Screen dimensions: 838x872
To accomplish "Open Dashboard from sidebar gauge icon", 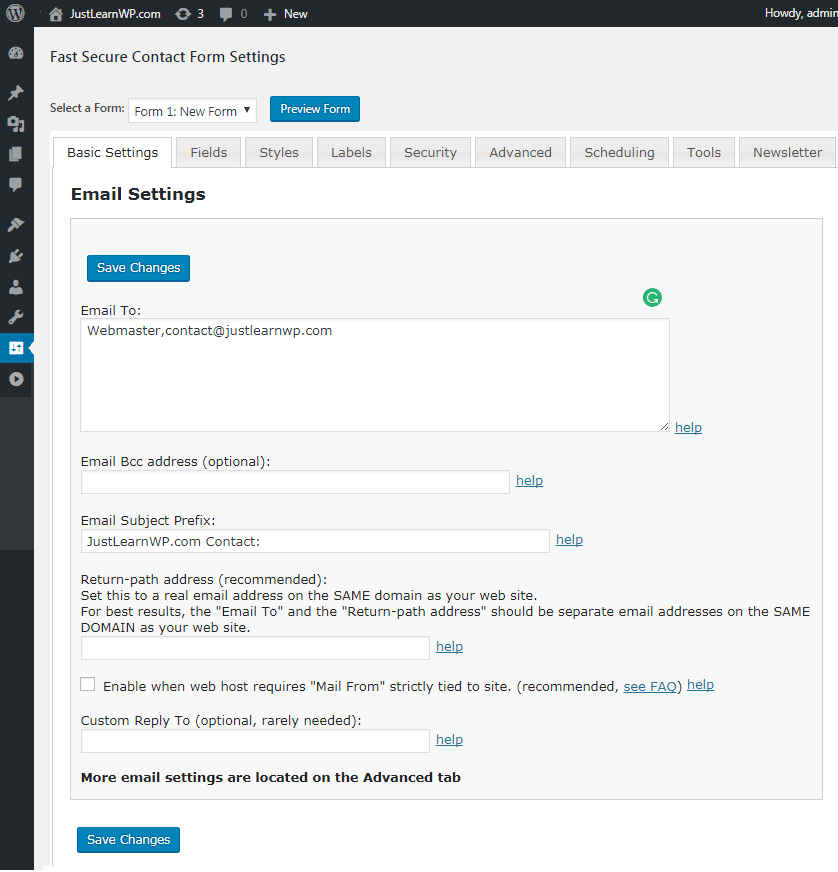I will pyautogui.click(x=16, y=53).
